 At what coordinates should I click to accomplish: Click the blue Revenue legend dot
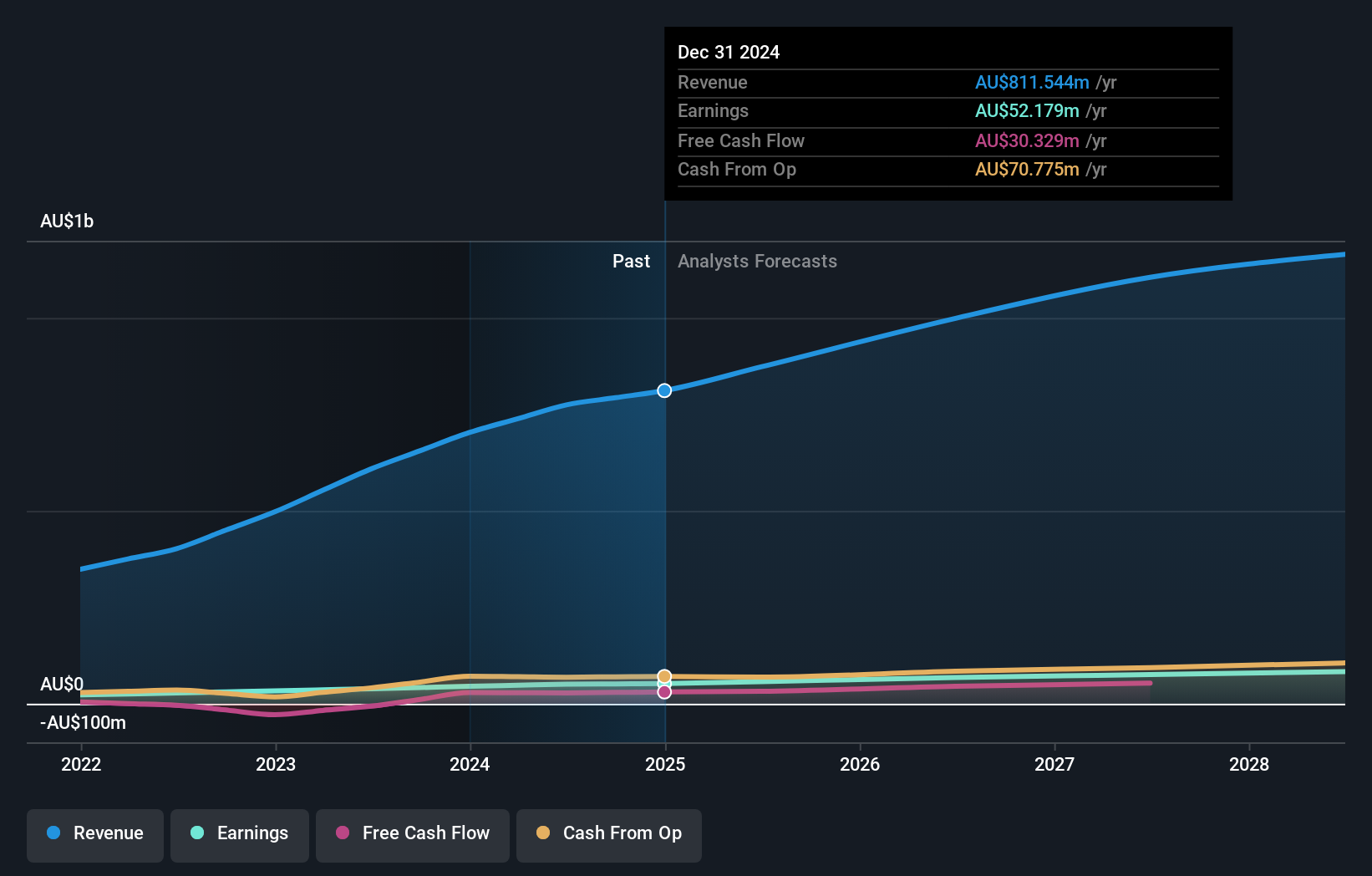click(55, 833)
